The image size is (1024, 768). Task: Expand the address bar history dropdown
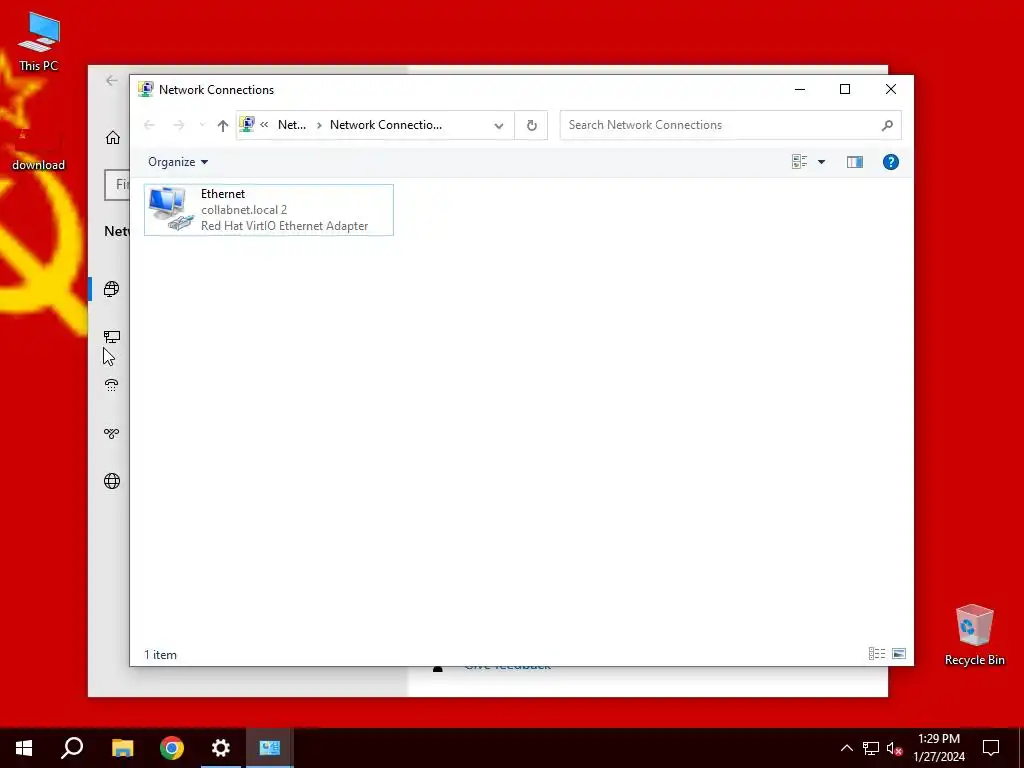tap(499, 125)
